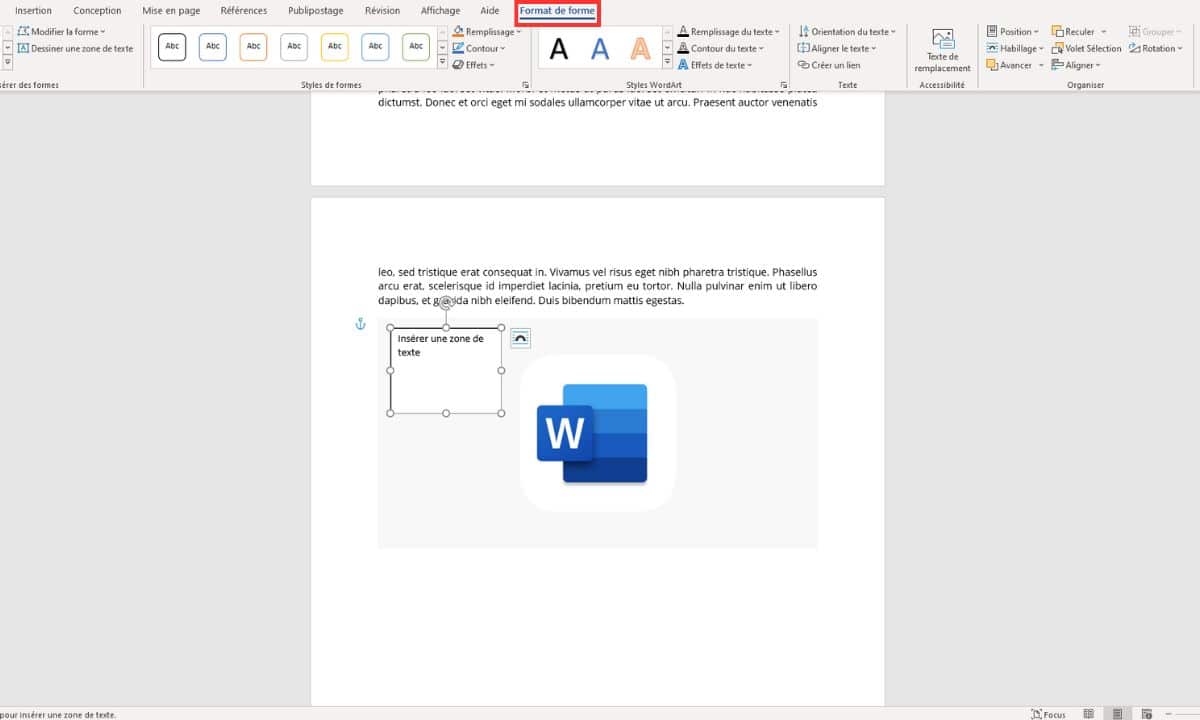Click the rotation handle above text box
Image resolution: width=1200 pixels, height=720 pixels.
coord(446,303)
